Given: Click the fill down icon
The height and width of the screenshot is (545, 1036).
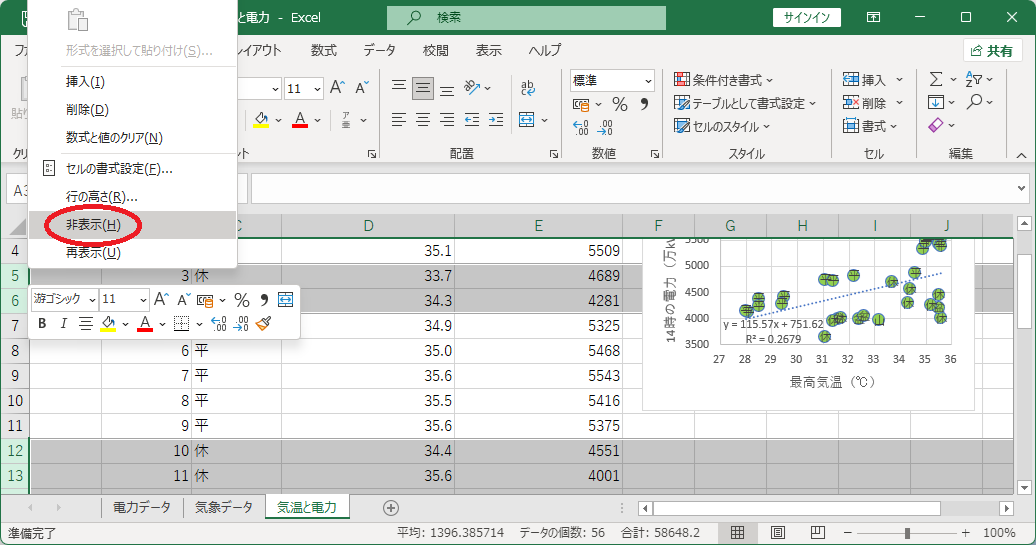Looking at the screenshot, I should [x=936, y=102].
